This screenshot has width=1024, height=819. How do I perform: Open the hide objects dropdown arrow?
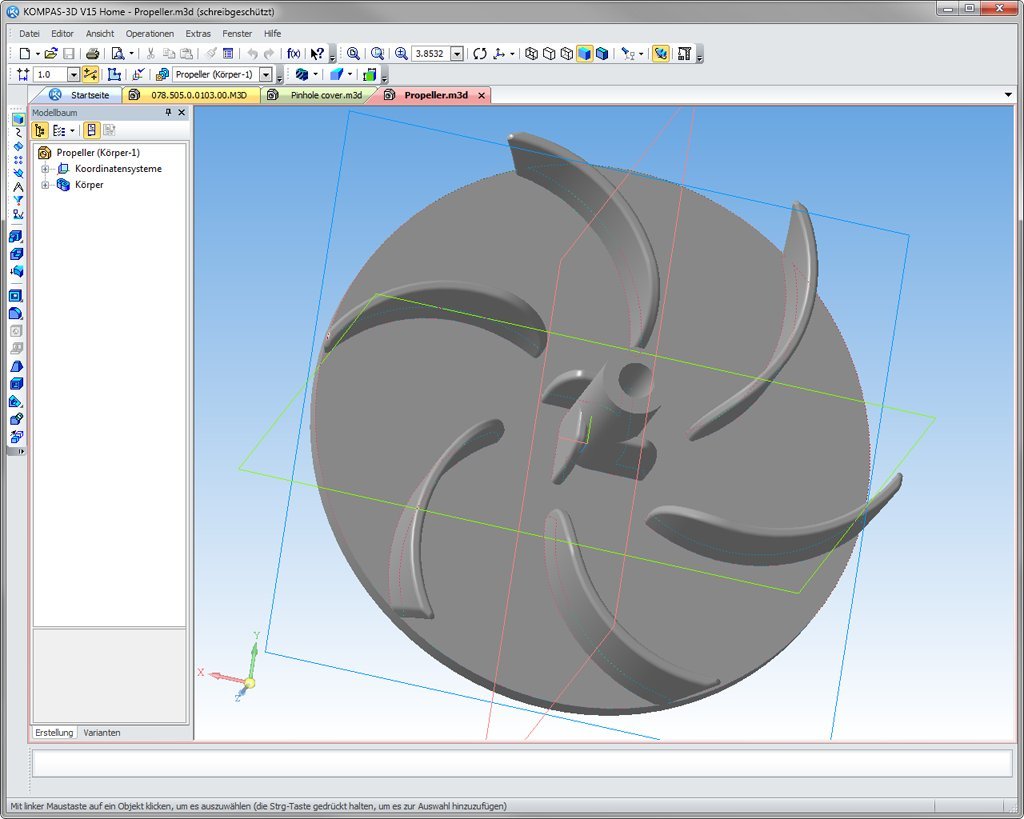click(x=641, y=54)
